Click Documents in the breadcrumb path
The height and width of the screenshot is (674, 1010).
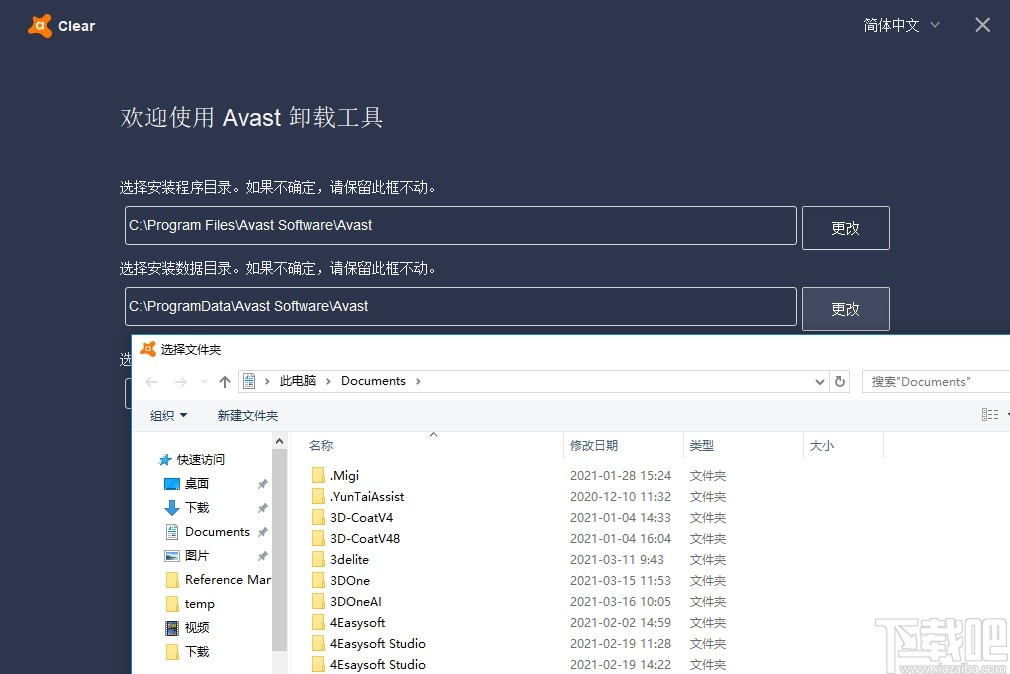(372, 380)
